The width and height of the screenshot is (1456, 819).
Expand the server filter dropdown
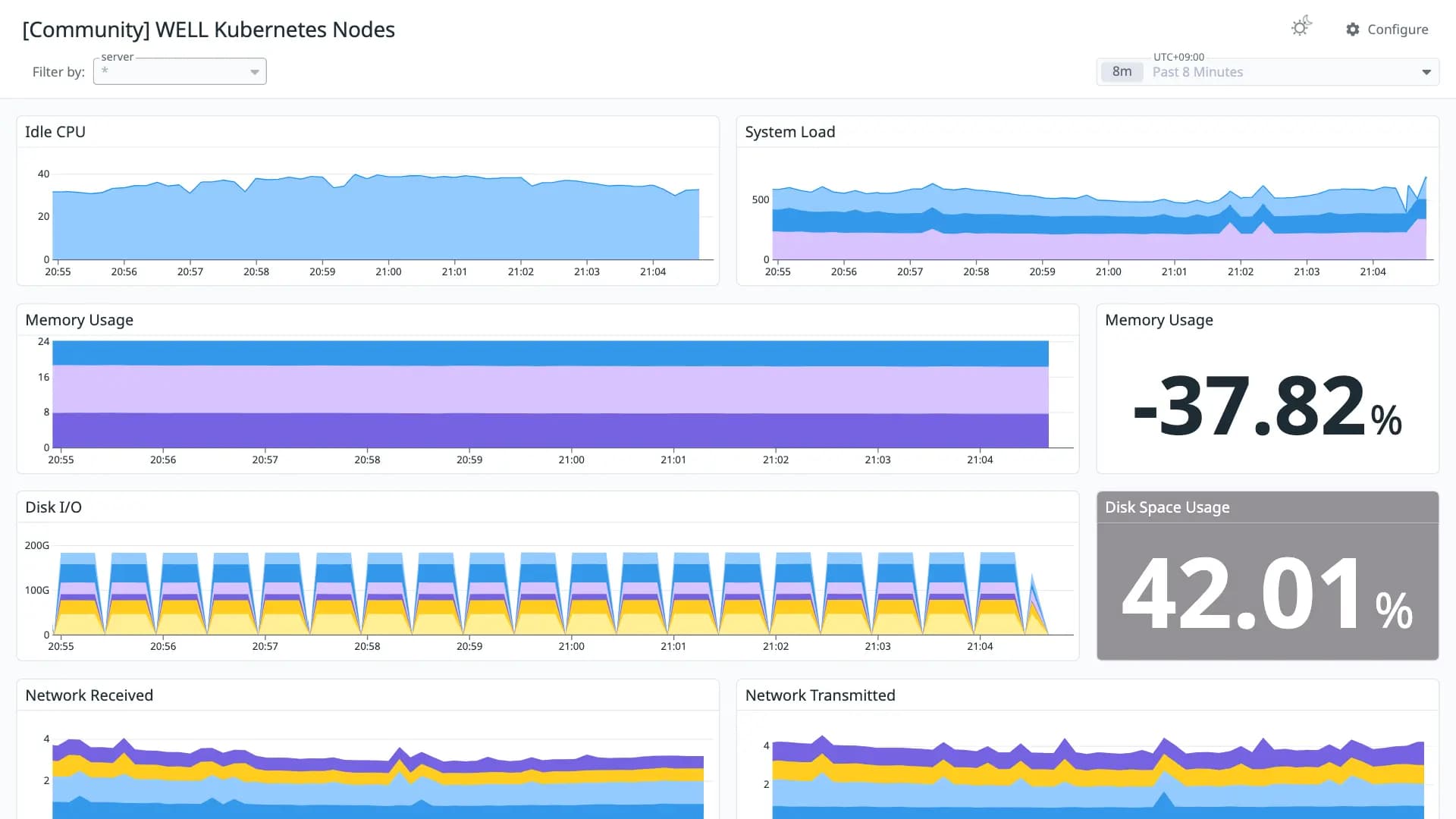coord(180,71)
